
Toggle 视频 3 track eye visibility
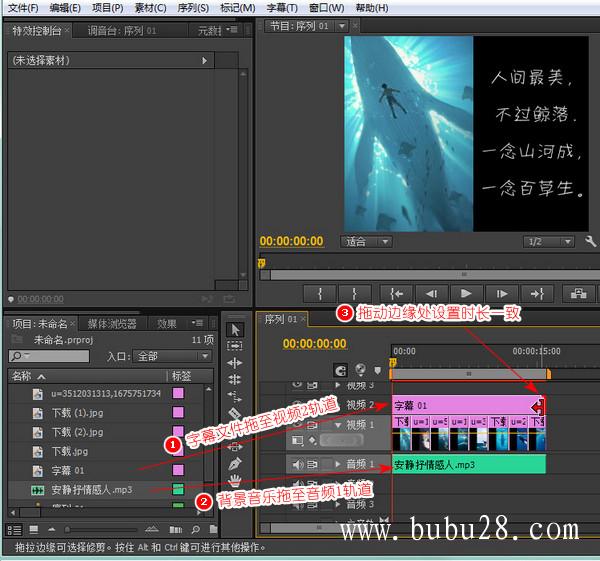coord(297,384)
